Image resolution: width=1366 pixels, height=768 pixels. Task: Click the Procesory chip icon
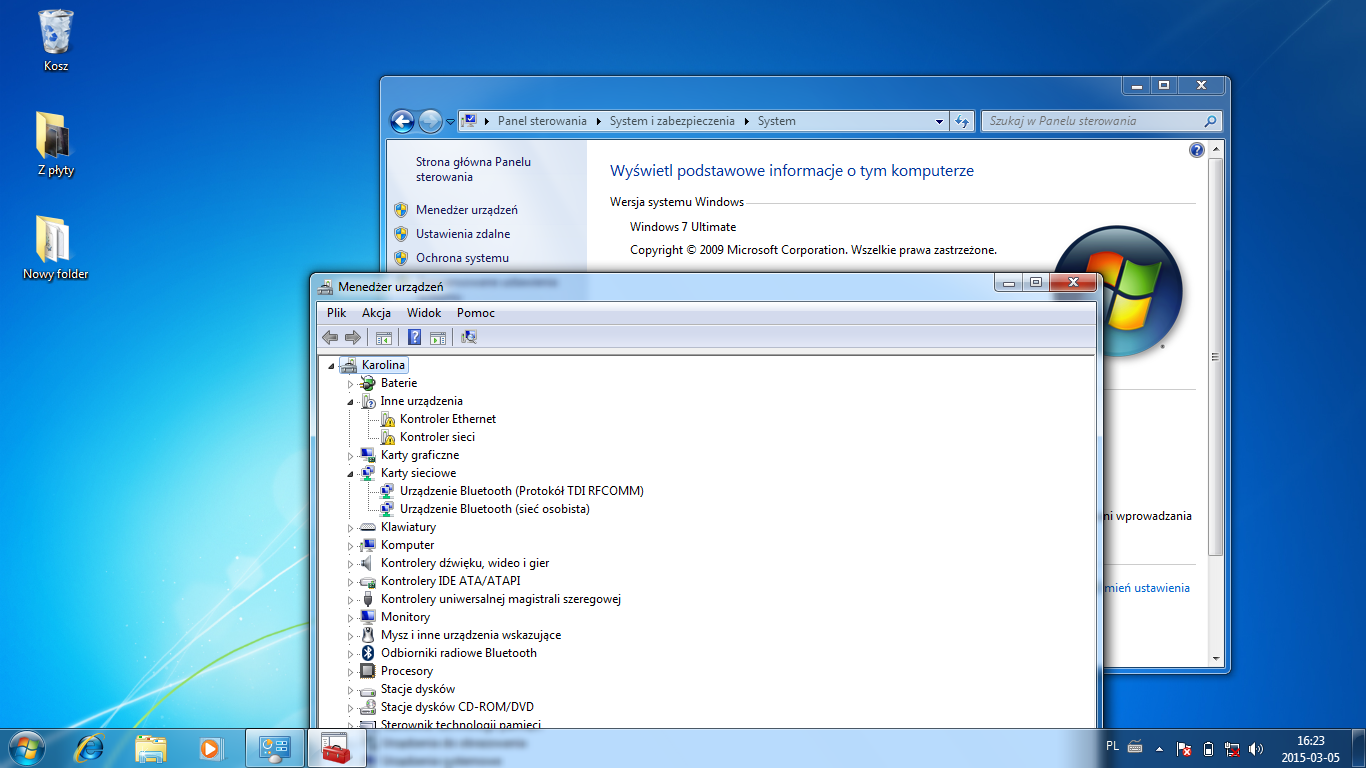pyautogui.click(x=368, y=671)
